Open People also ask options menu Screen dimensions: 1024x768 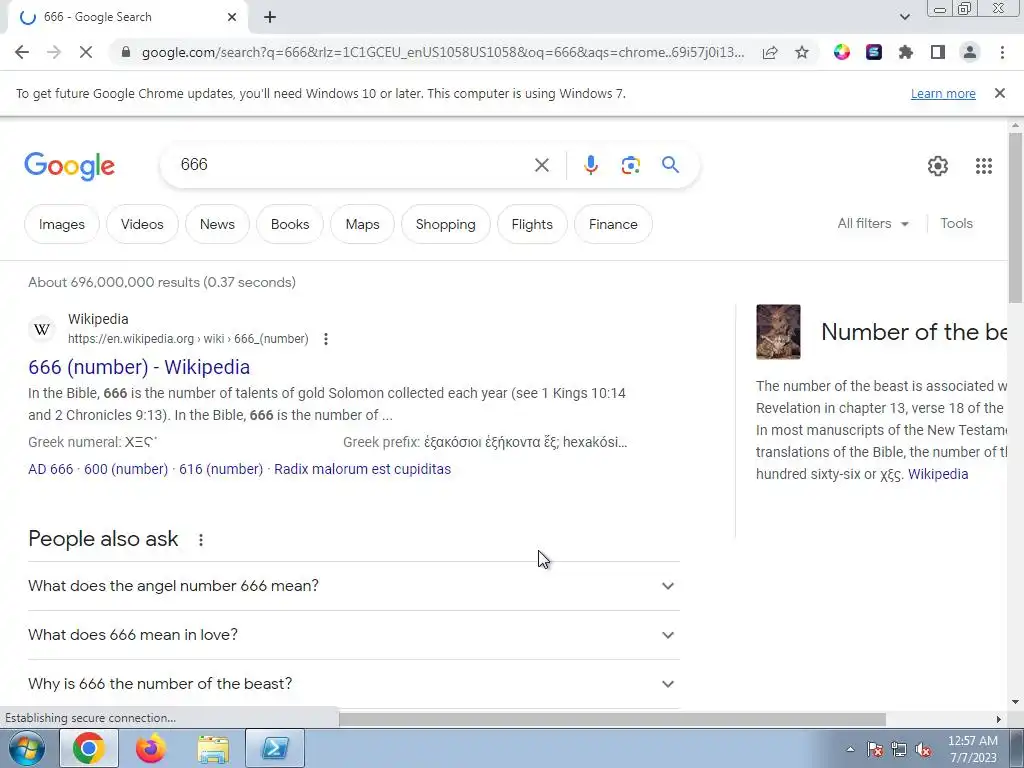pyautogui.click(x=200, y=540)
